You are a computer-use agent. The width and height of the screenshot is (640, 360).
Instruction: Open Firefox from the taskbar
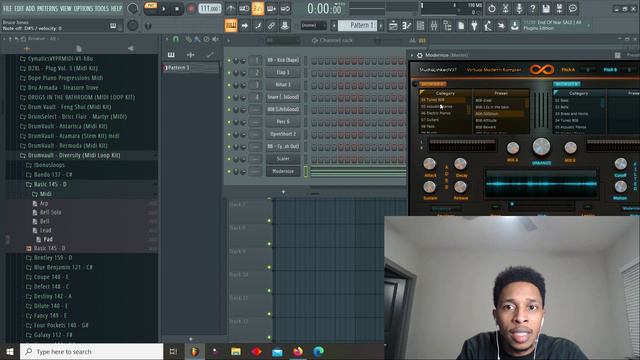298,351
